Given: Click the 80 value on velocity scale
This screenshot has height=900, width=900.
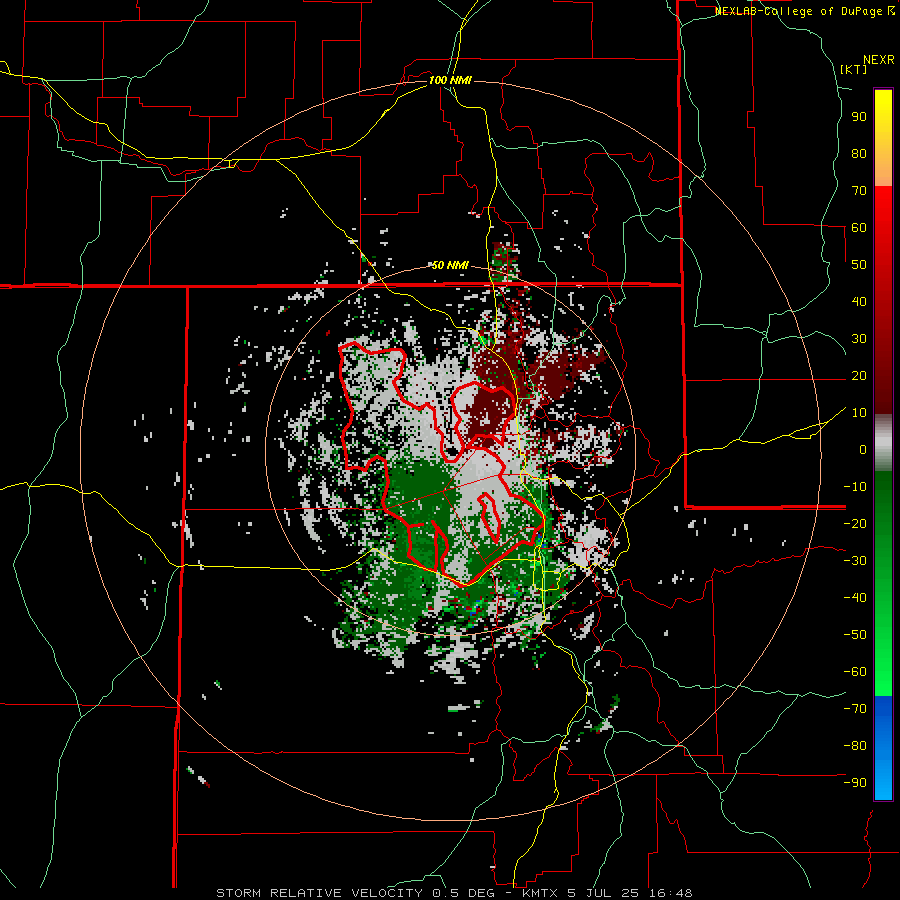Looking at the screenshot, I should [x=859, y=154].
